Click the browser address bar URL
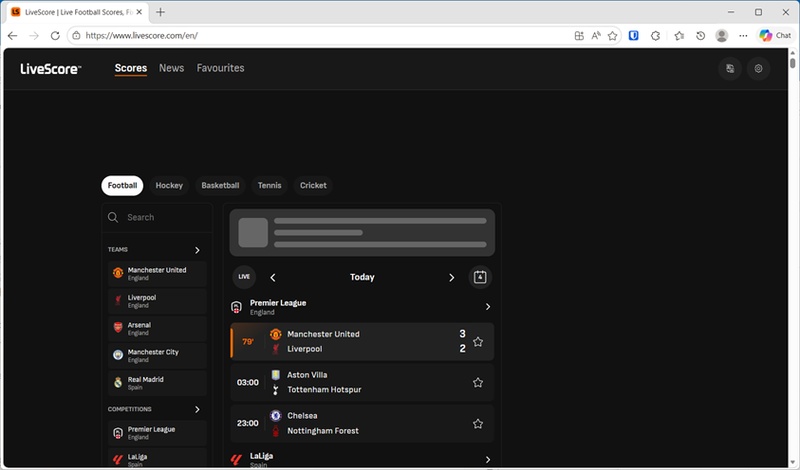Image resolution: width=800 pixels, height=470 pixels. 141,35
